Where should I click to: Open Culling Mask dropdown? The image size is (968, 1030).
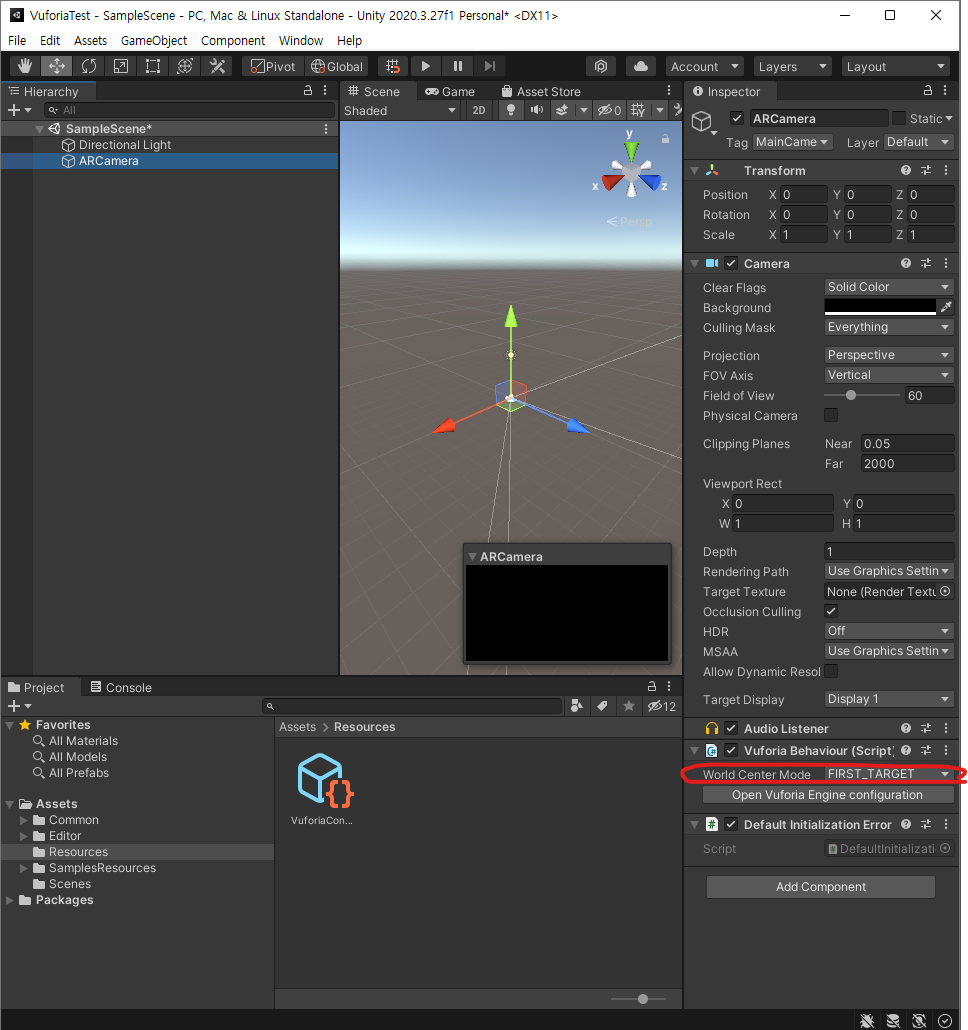coord(889,327)
